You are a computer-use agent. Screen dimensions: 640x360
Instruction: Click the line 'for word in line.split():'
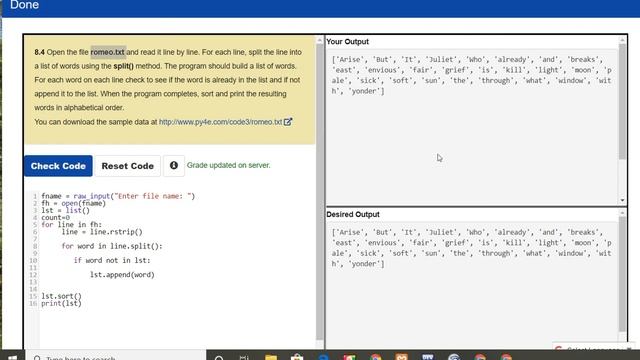(x=112, y=246)
